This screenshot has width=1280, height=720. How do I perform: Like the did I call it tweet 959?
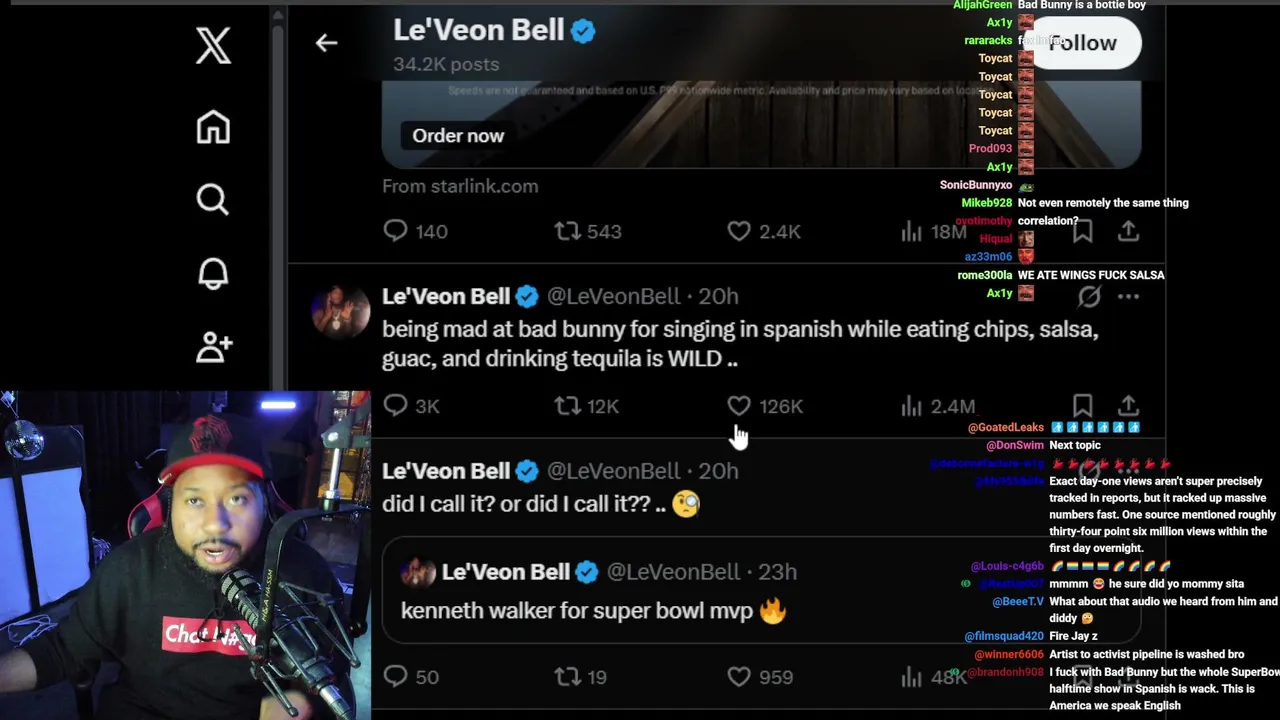[x=761, y=677]
